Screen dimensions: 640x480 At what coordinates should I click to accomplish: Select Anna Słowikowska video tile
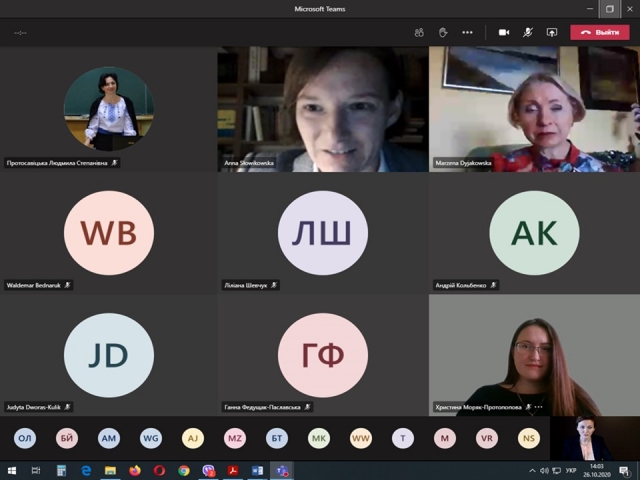click(x=323, y=109)
